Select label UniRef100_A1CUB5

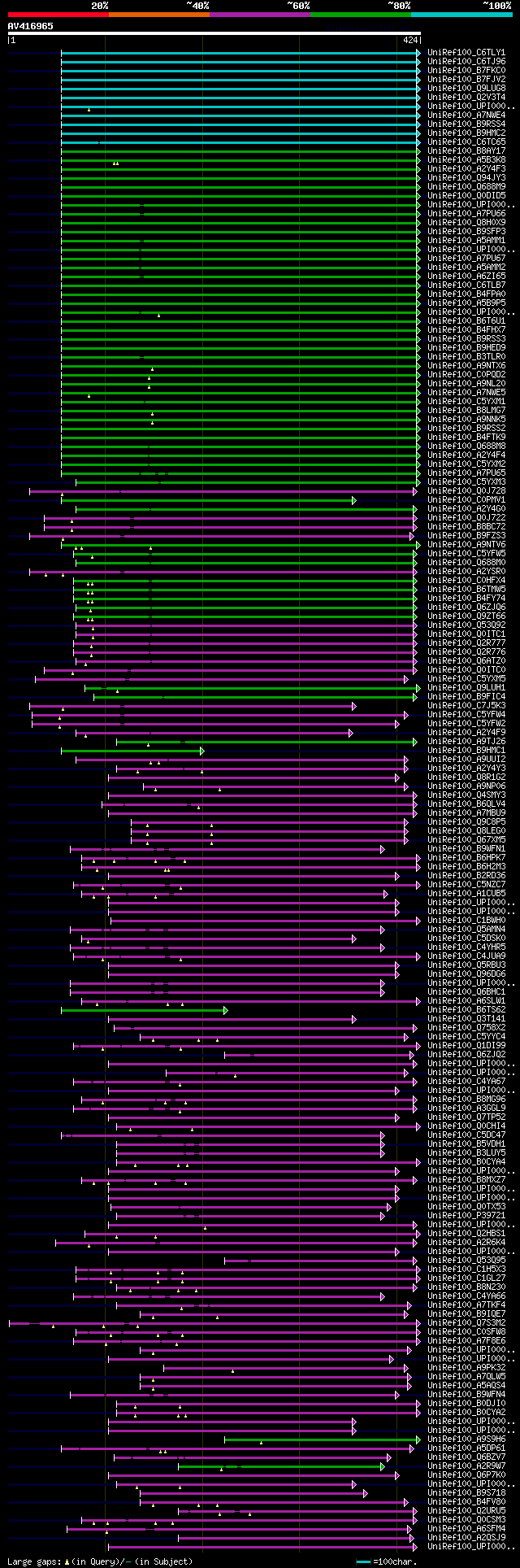[466, 893]
